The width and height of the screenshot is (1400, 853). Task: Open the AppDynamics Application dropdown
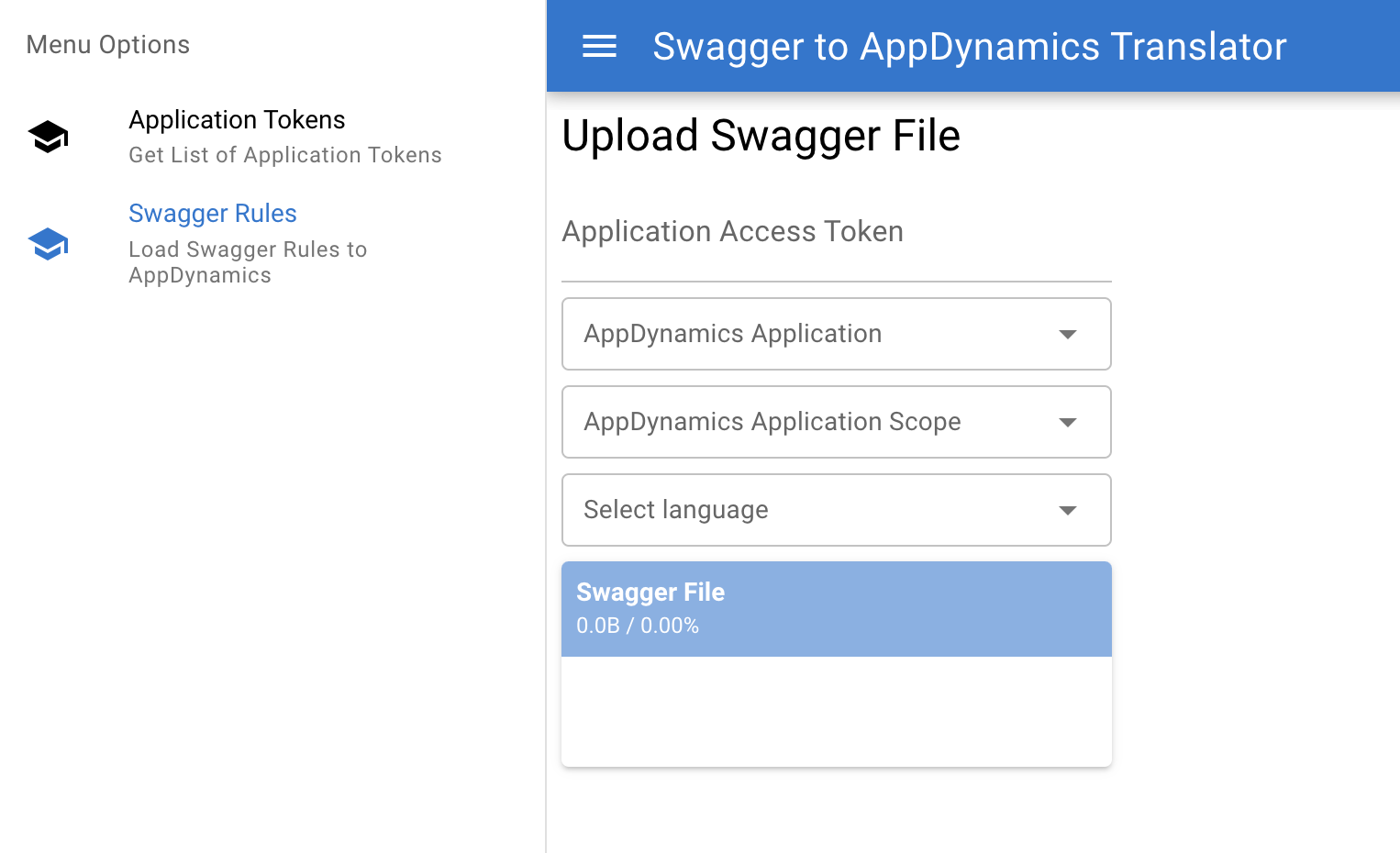(x=836, y=334)
